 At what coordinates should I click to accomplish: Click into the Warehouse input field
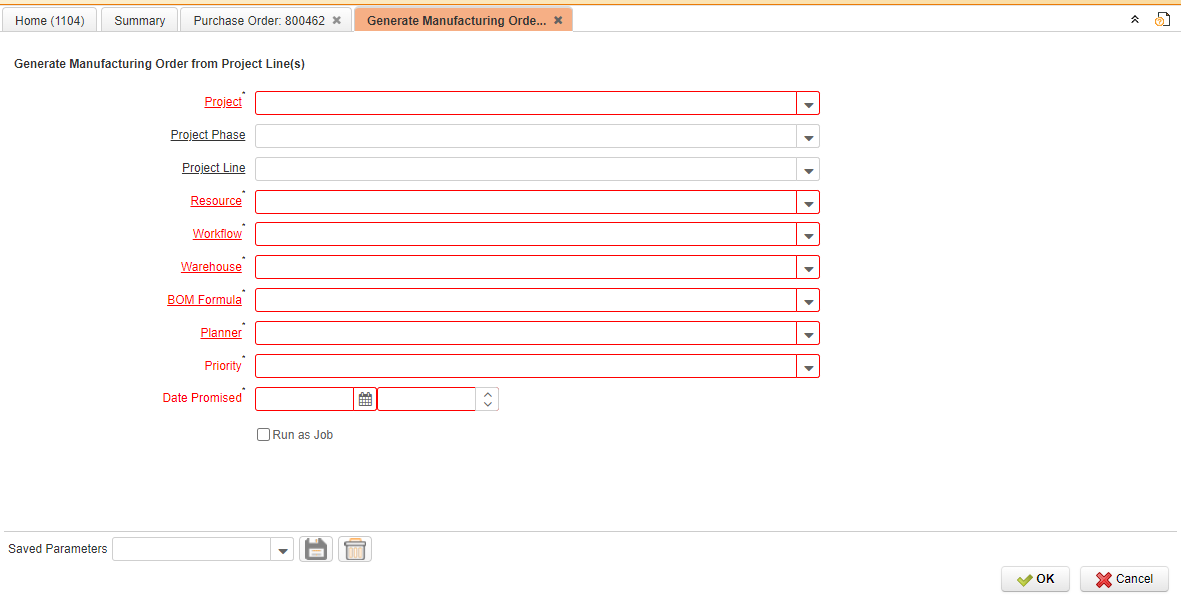(526, 268)
